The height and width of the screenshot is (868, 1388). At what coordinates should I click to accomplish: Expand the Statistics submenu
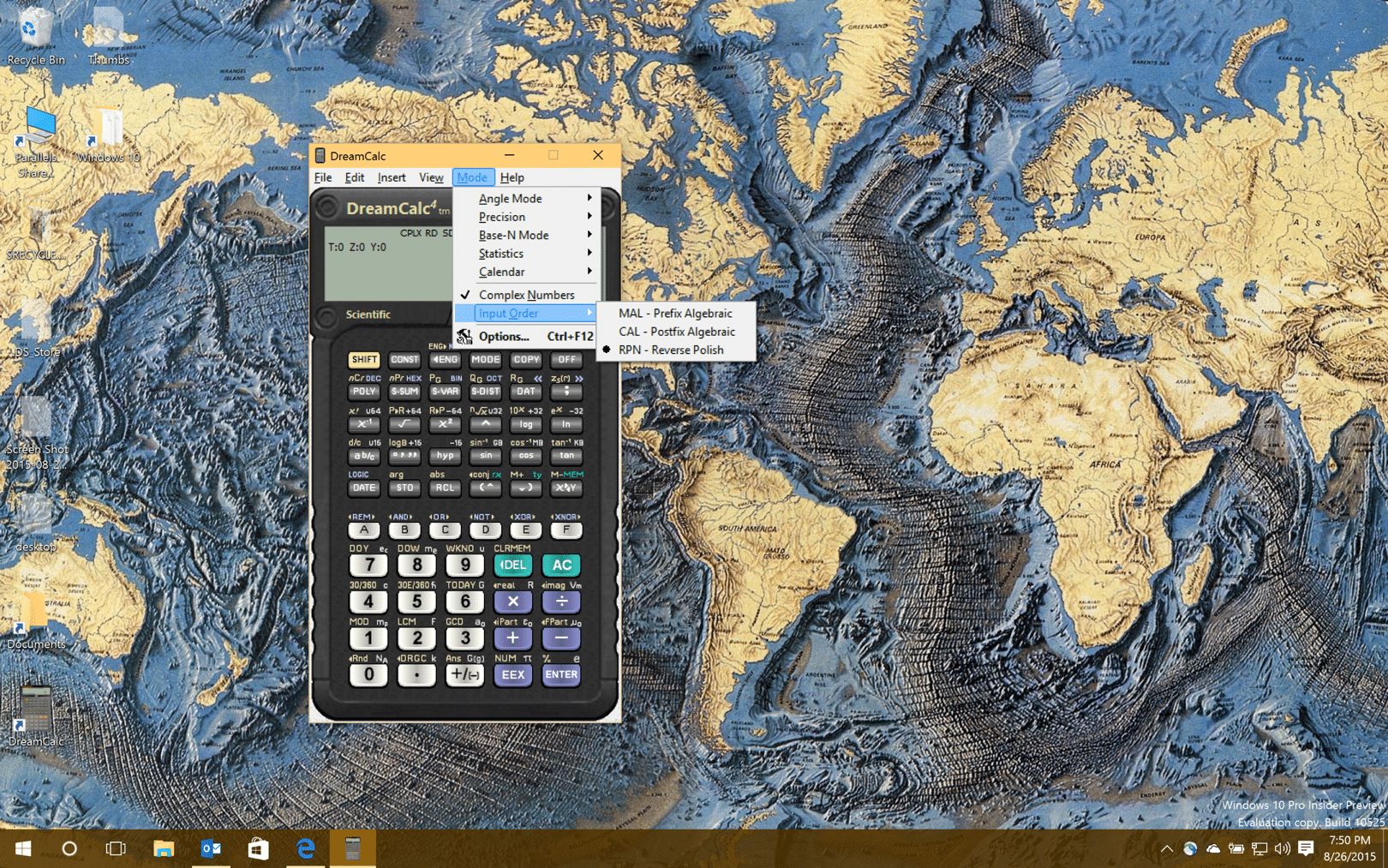point(527,254)
